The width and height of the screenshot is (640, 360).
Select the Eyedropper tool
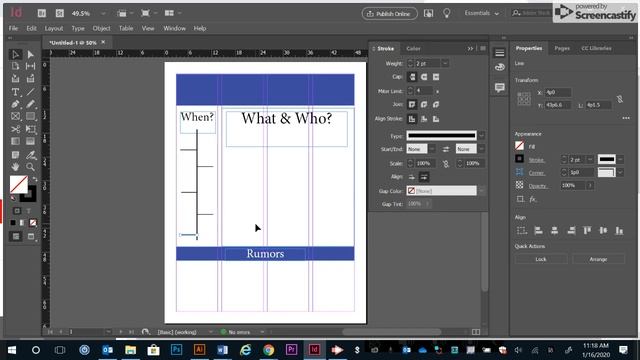click(x=30, y=155)
